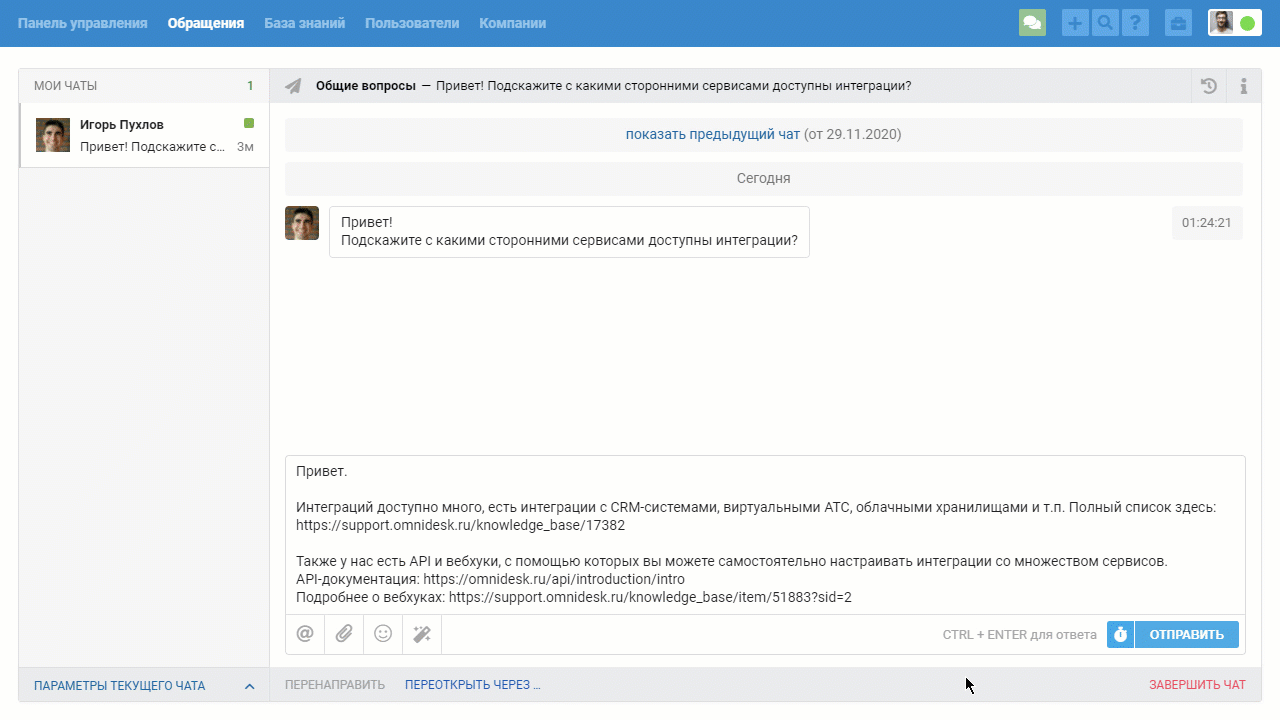Click the plus icon to create new
The width and height of the screenshot is (1280, 720).
(x=1075, y=23)
